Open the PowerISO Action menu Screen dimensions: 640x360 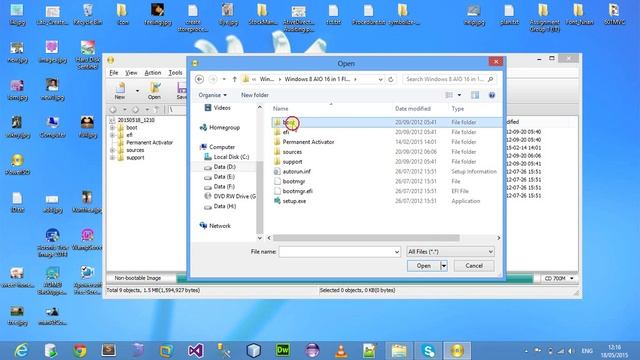pos(153,73)
